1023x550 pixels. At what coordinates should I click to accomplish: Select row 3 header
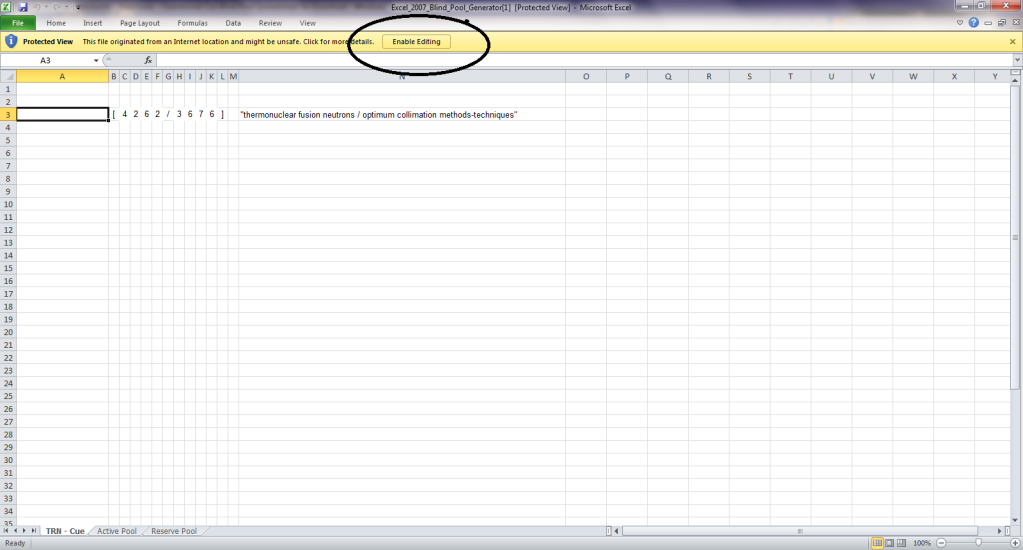8,115
